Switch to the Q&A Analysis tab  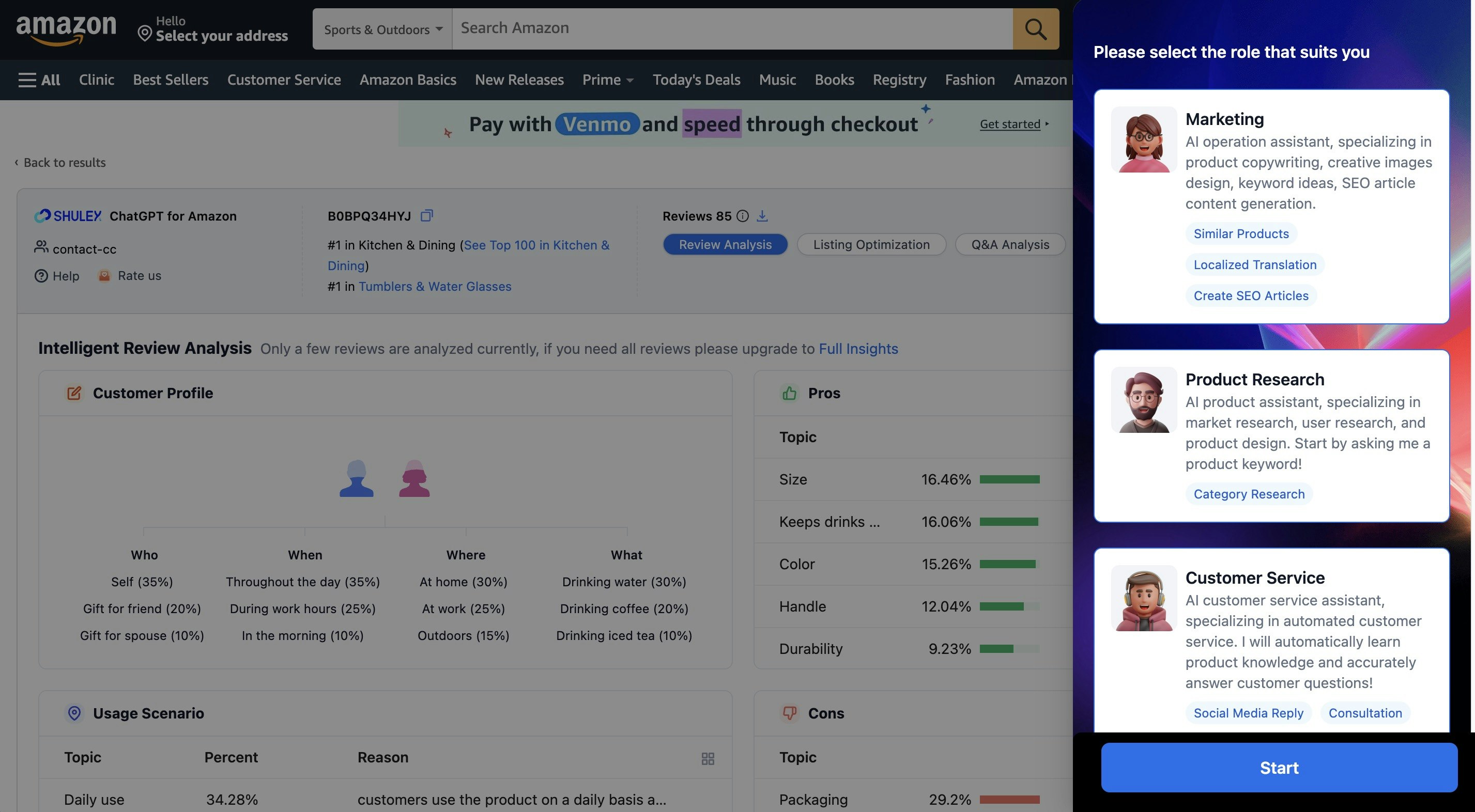click(1010, 244)
